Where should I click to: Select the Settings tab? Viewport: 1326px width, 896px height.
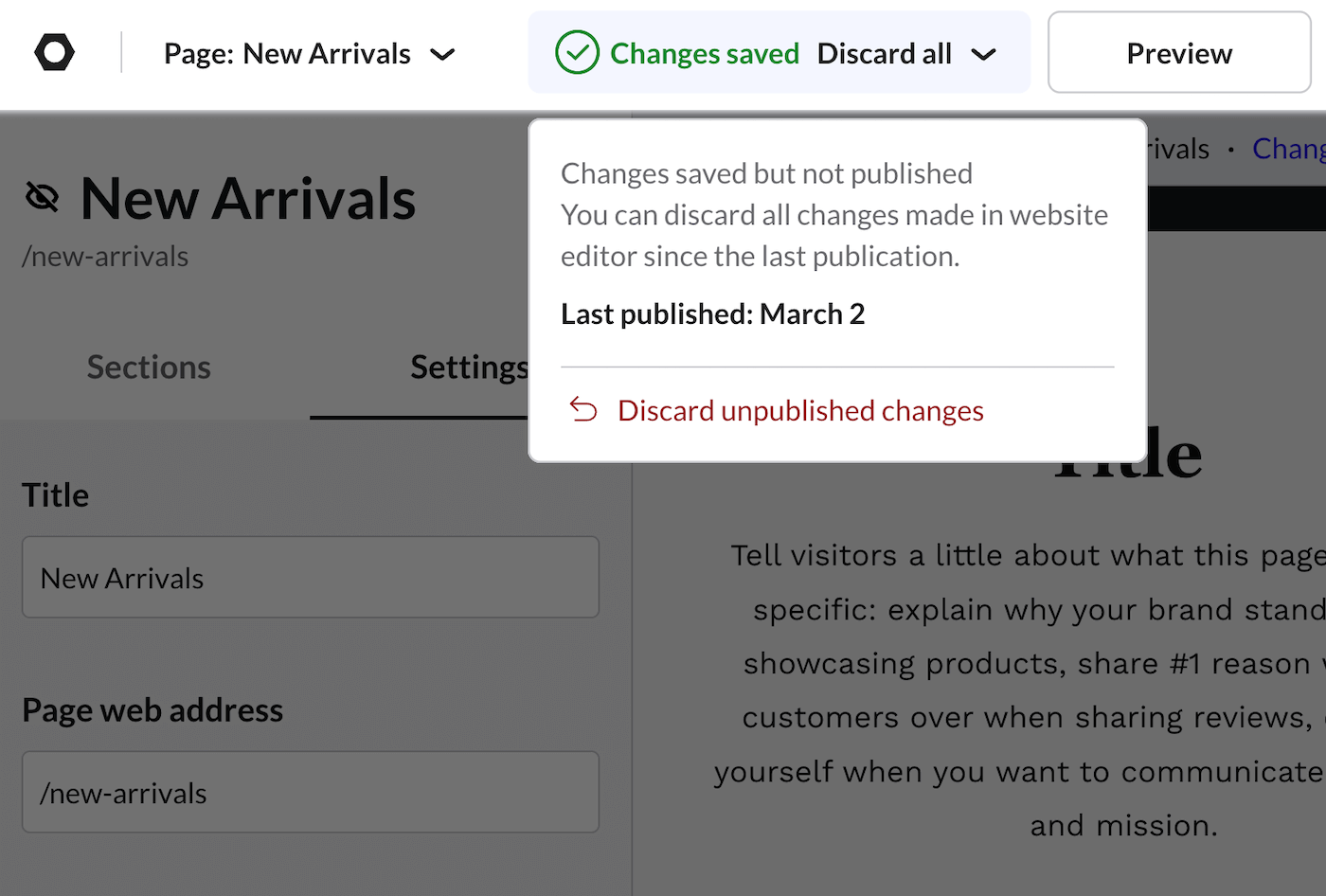[x=469, y=367]
